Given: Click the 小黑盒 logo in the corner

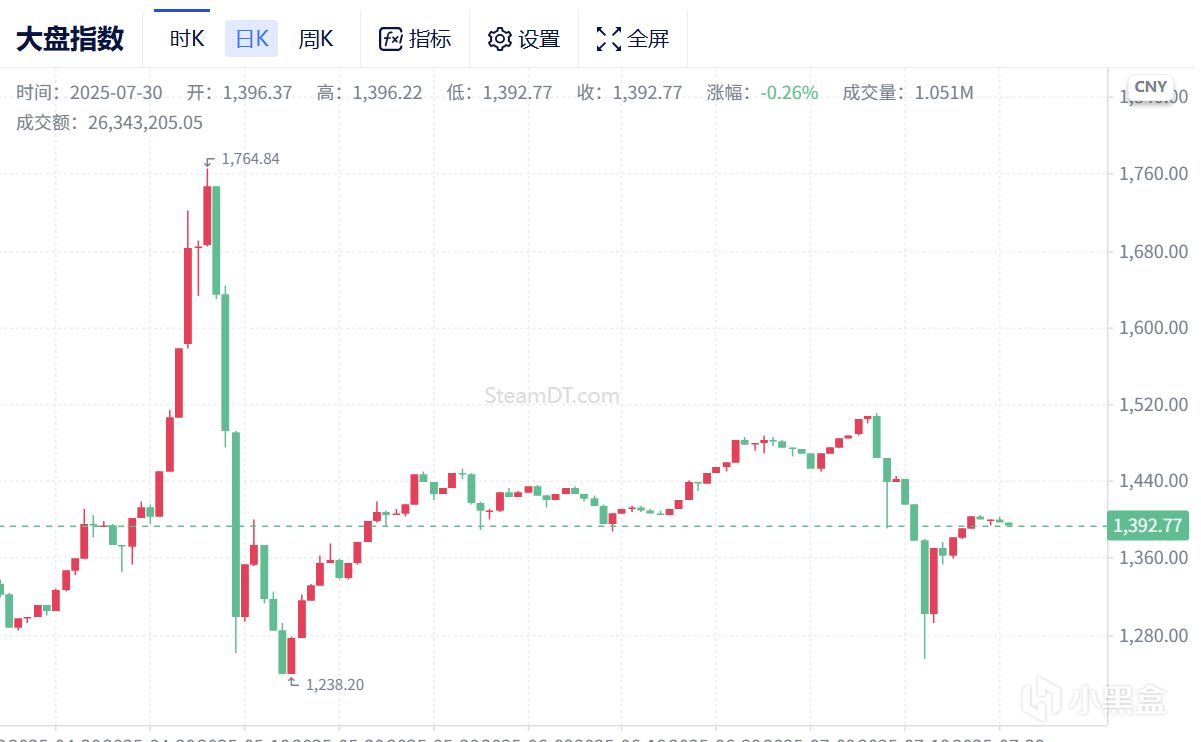Looking at the screenshot, I should 1106,700.
